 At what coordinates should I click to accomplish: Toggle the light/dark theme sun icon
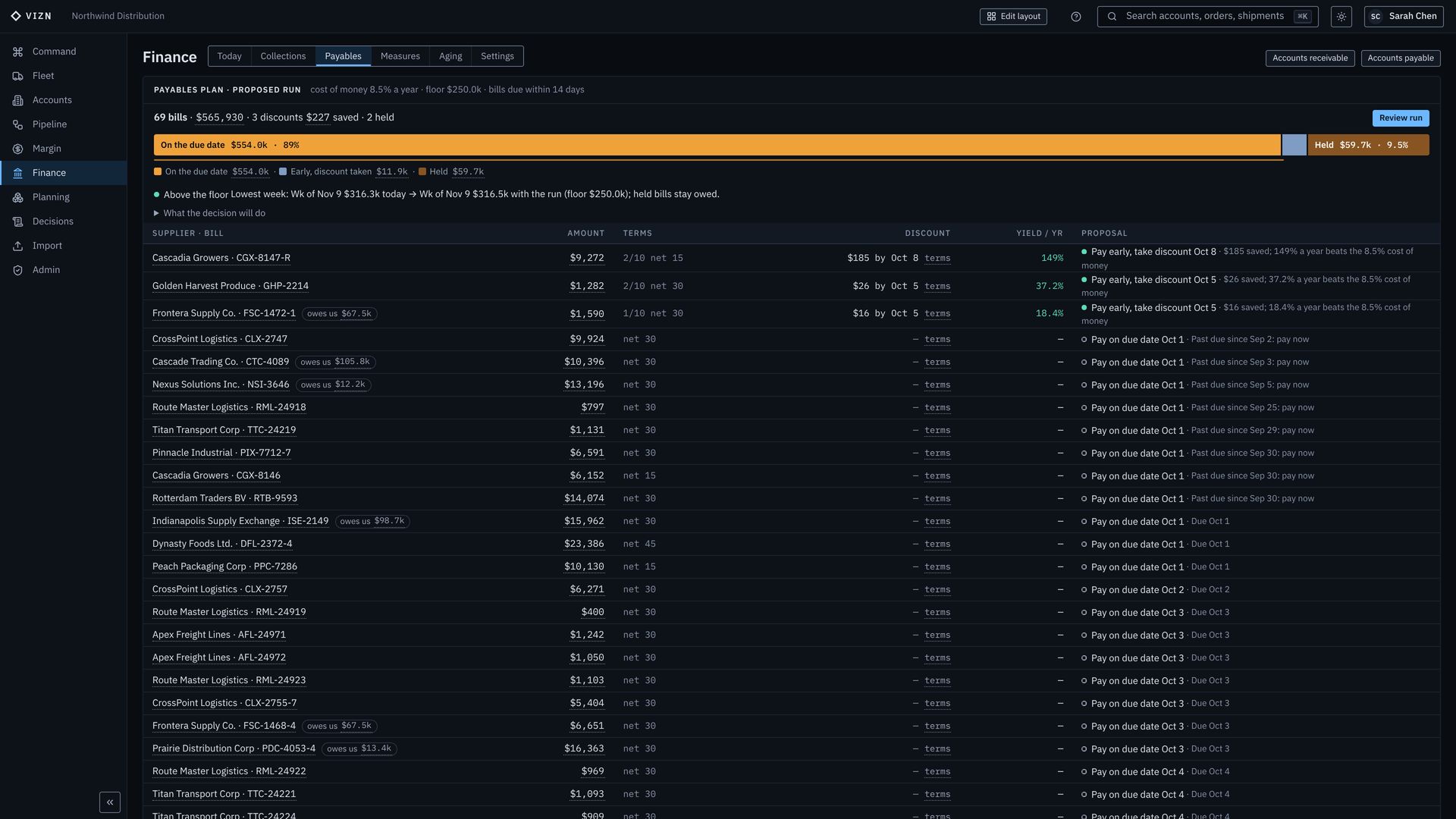click(1341, 17)
